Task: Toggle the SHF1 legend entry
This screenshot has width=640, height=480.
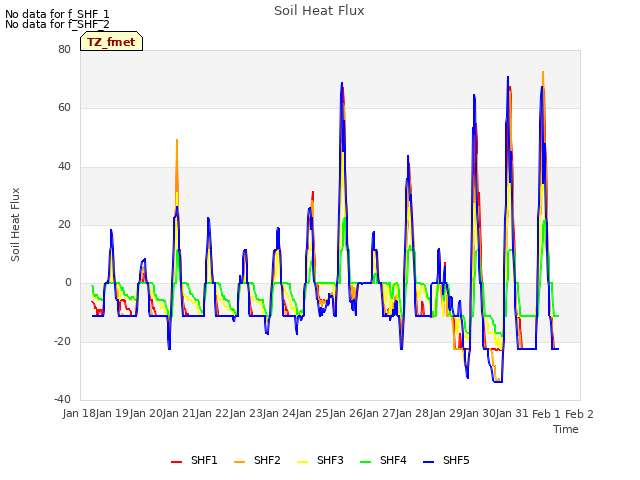Action: point(194,460)
